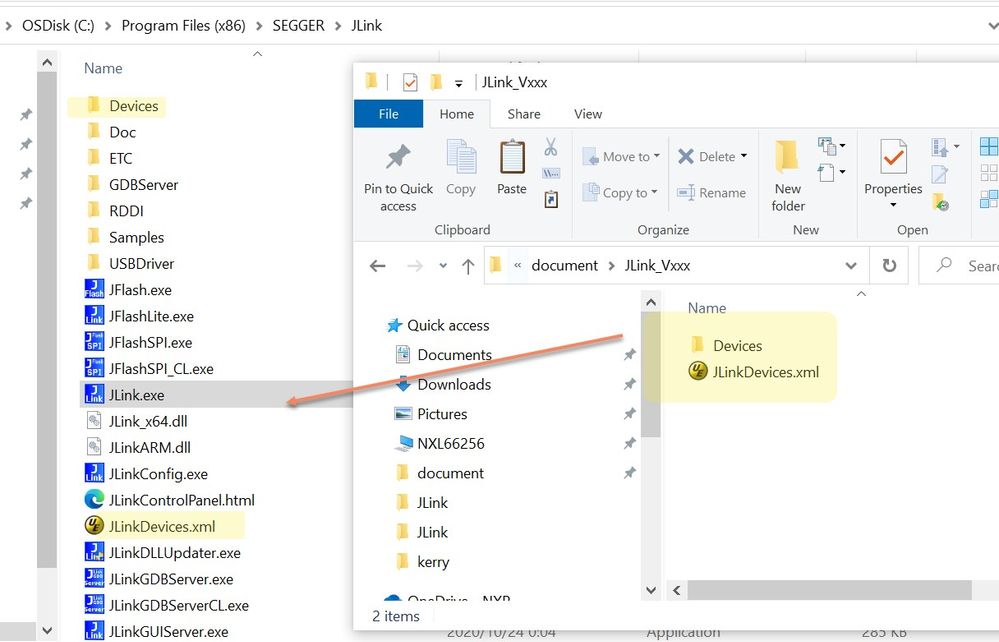Open the Recent locations dropdown arrow
This screenshot has height=642, width=999.
click(x=443, y=266)
